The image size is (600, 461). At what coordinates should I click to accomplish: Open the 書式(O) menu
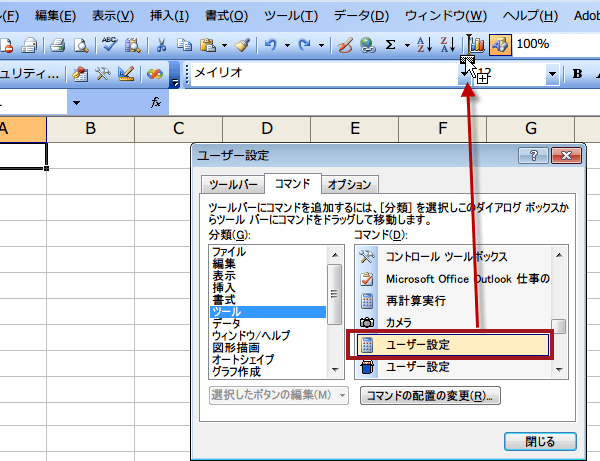[226, 16]
